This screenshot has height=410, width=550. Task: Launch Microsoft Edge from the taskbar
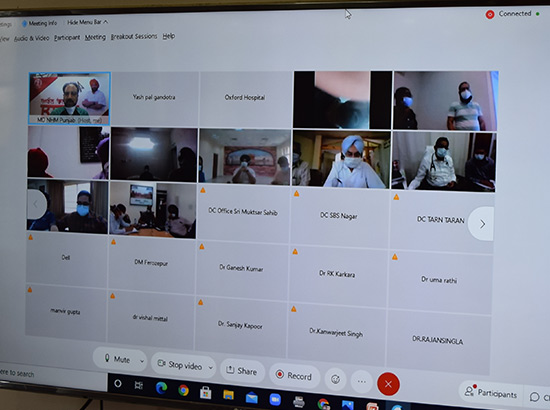[161, 388]
